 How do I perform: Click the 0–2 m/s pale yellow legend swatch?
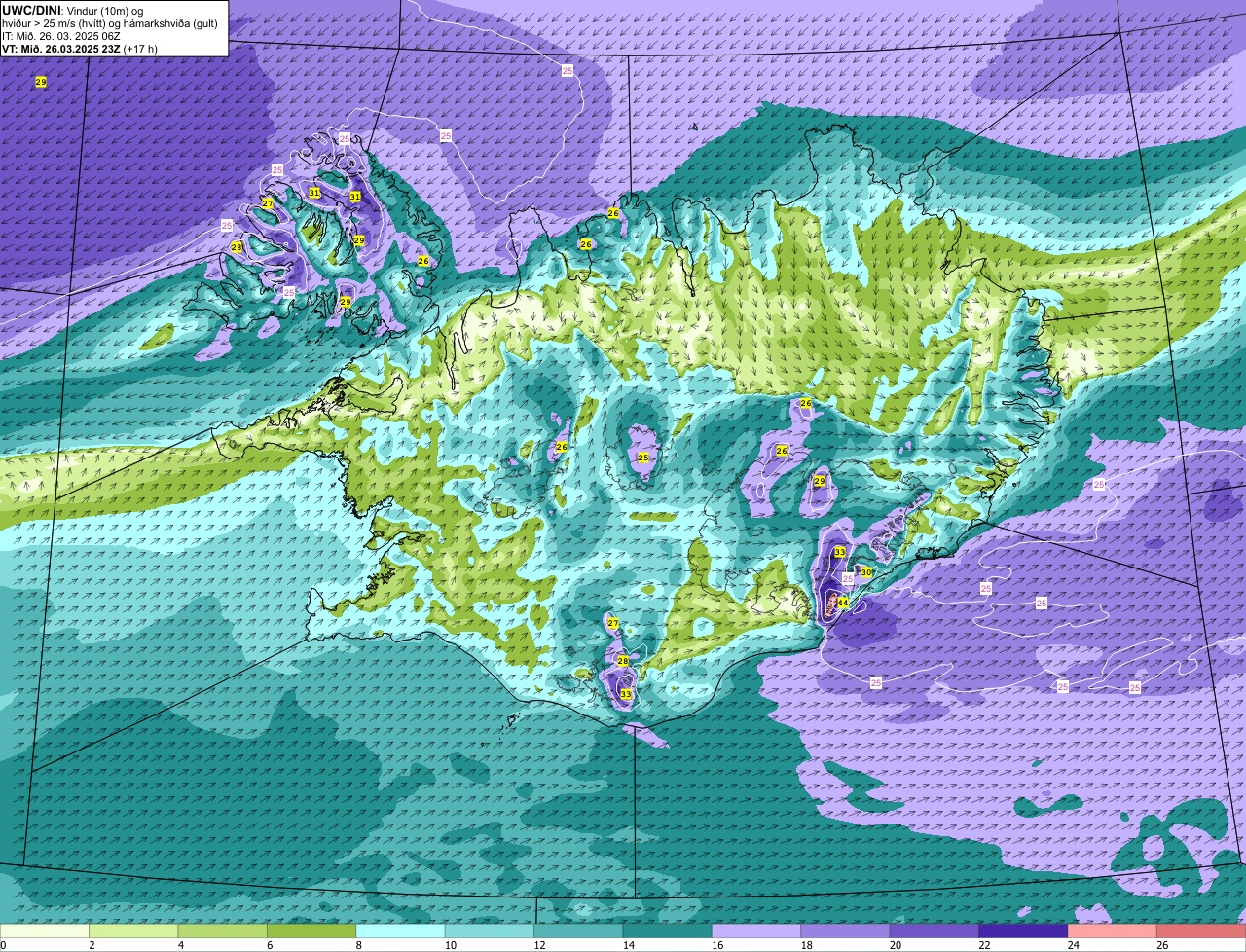coord(44,932)
